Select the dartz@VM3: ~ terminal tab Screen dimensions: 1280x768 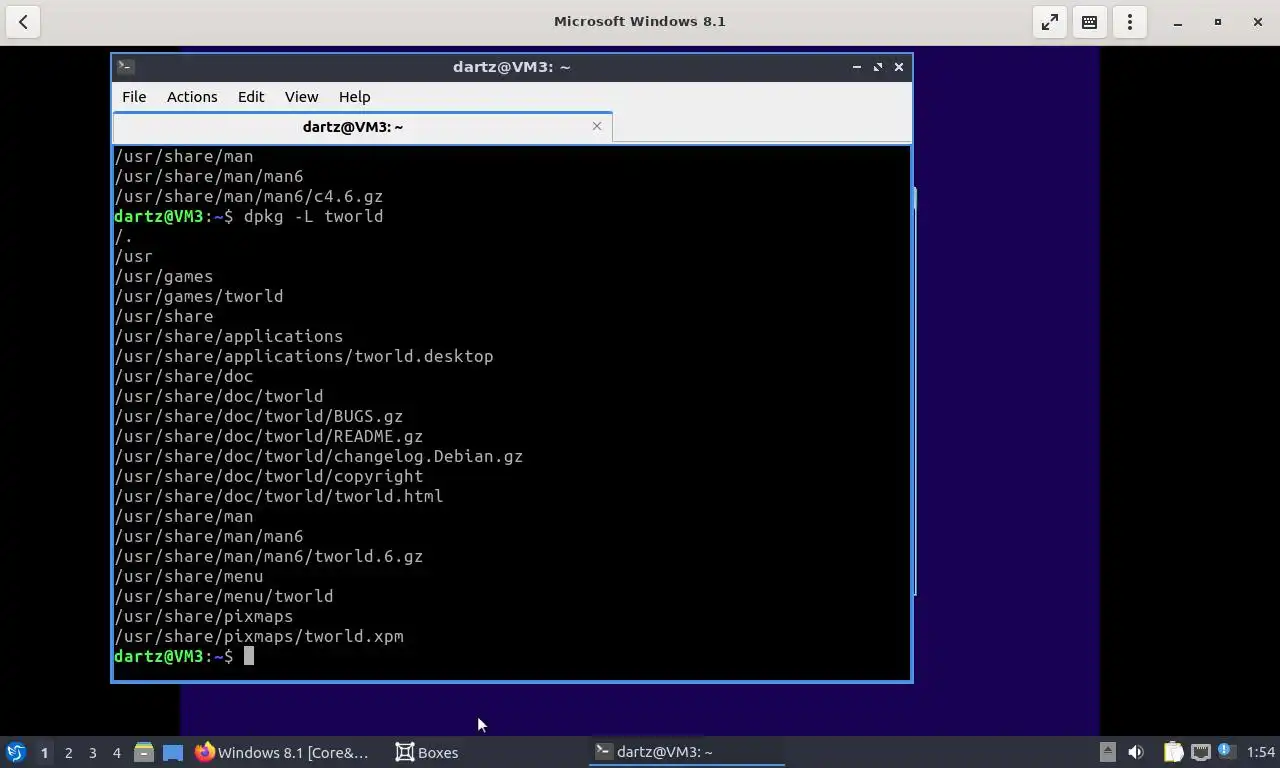coord(353,127)
